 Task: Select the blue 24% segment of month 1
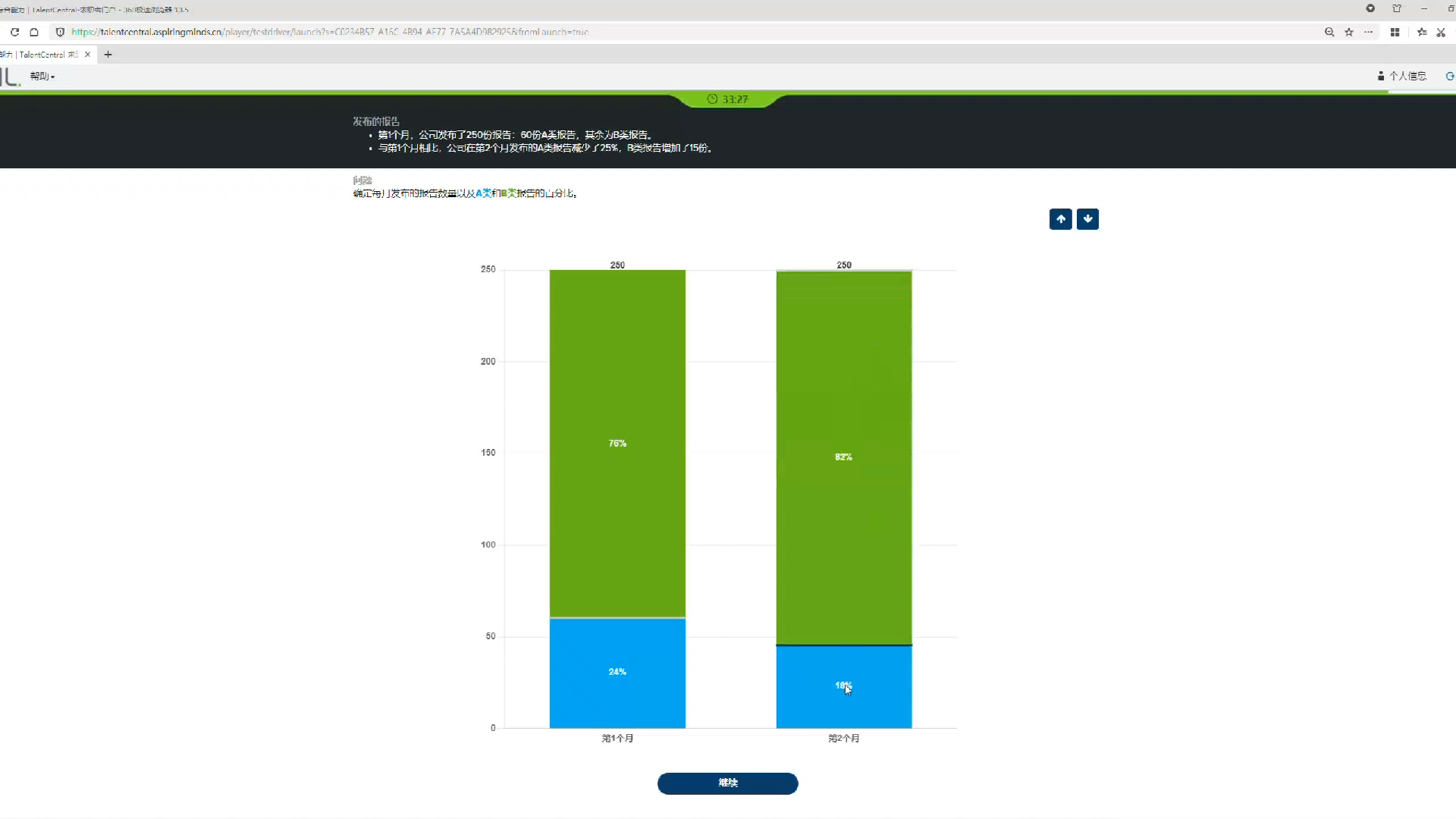pyautogui.click(x=617, y=673)
